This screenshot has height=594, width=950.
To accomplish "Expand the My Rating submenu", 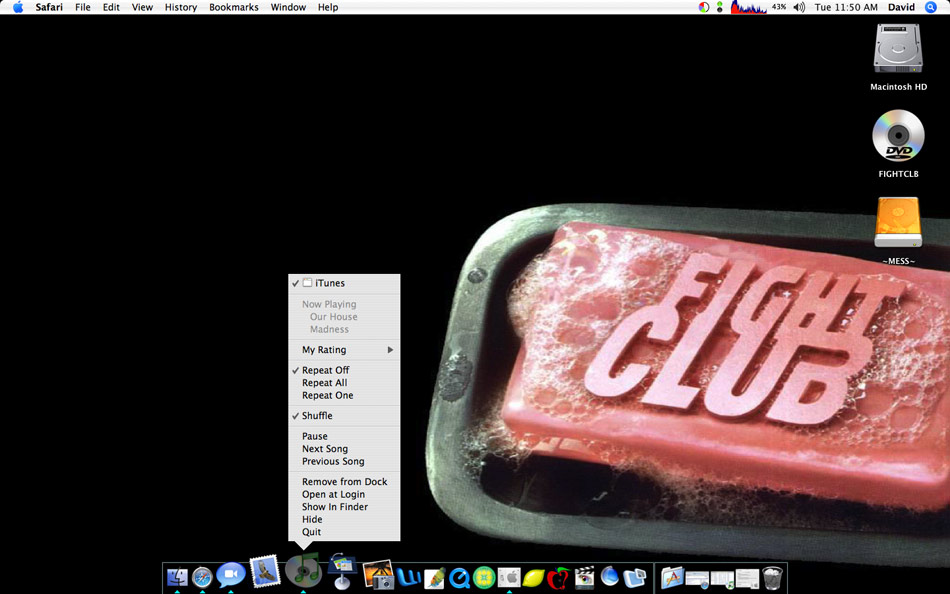I will pos(344,350).
